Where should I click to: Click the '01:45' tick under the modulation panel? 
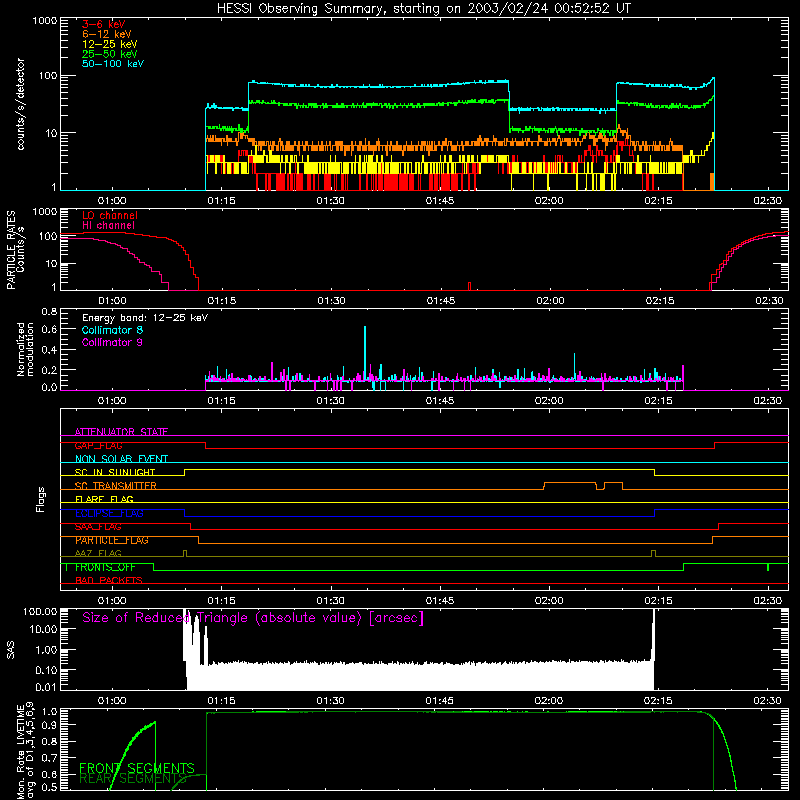440,401
